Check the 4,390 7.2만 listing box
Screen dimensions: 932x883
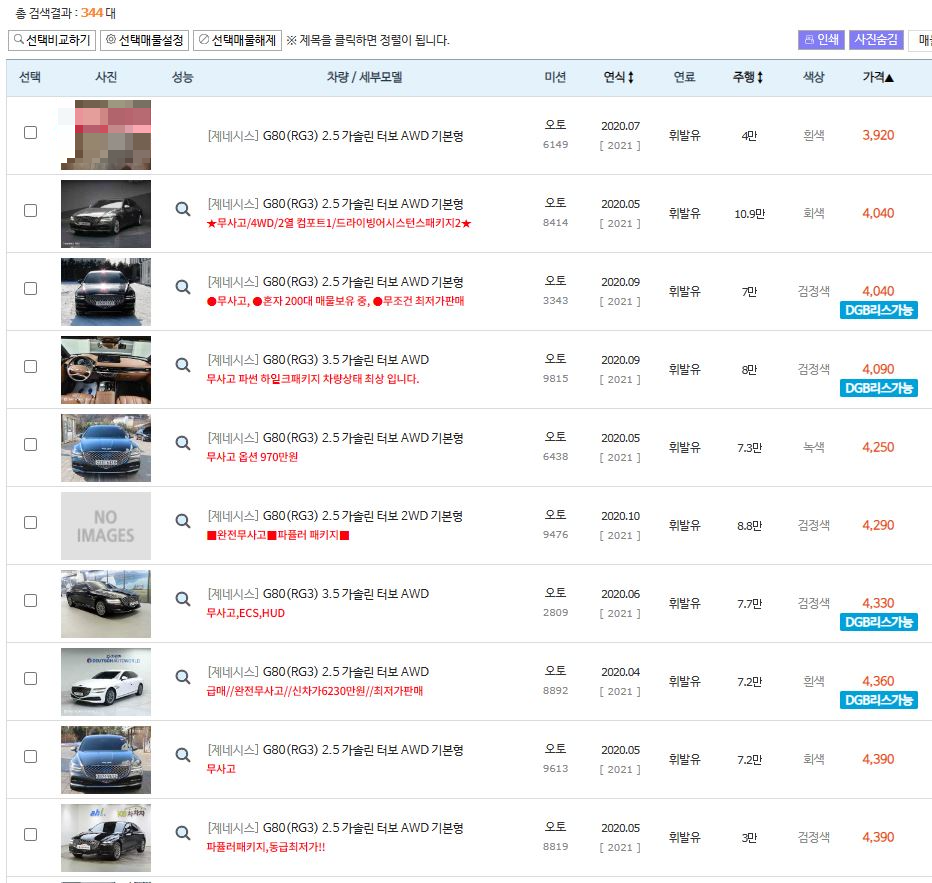point(30,756)
